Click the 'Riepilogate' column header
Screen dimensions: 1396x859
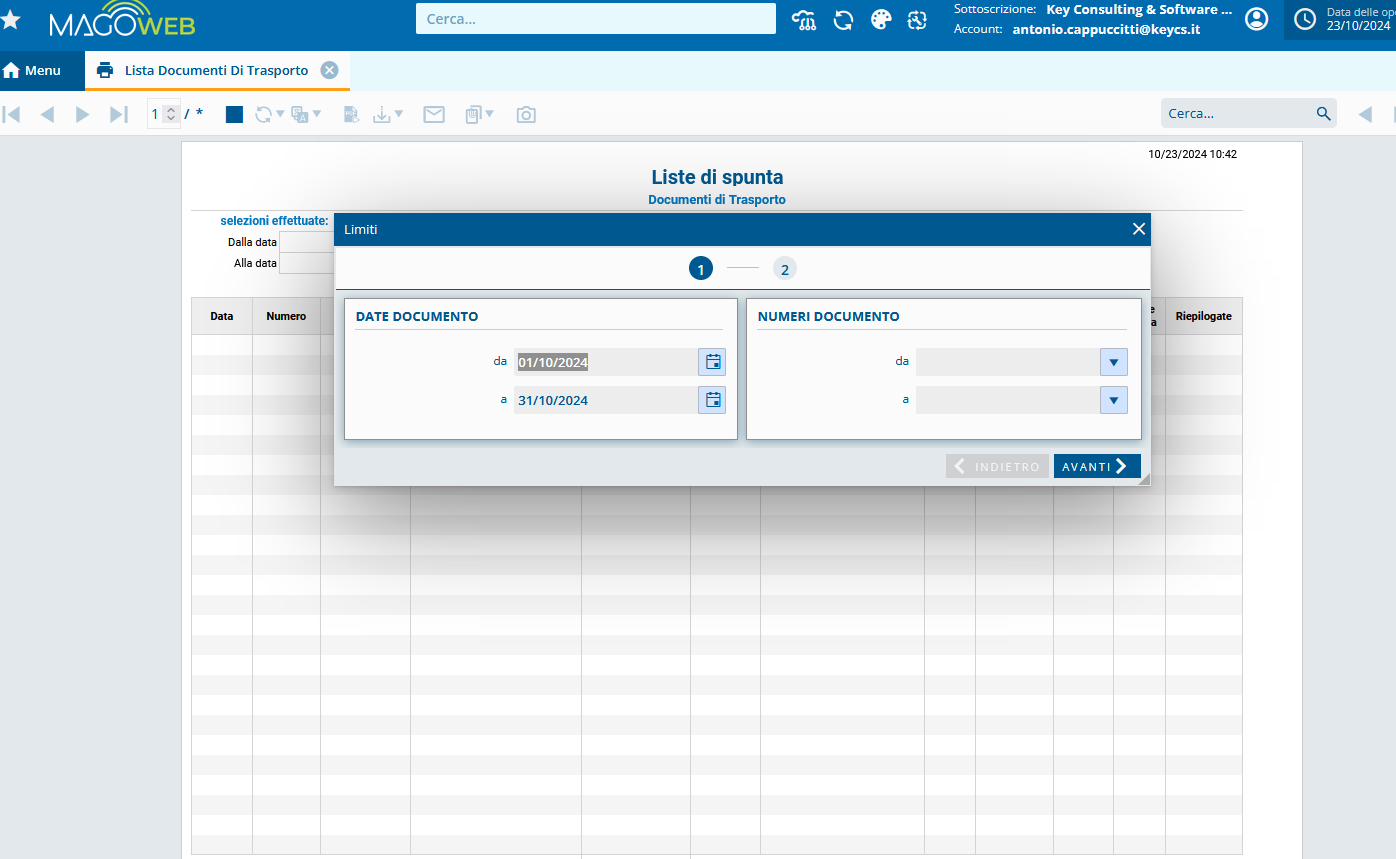click(1204, 316)
